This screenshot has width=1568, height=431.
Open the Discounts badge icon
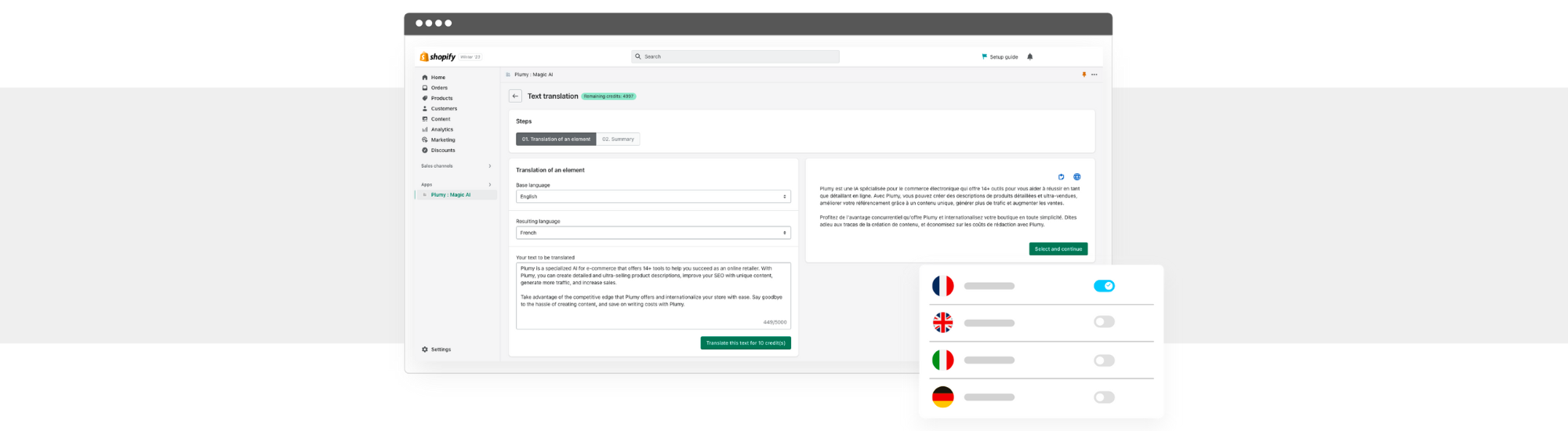[425, 150]
